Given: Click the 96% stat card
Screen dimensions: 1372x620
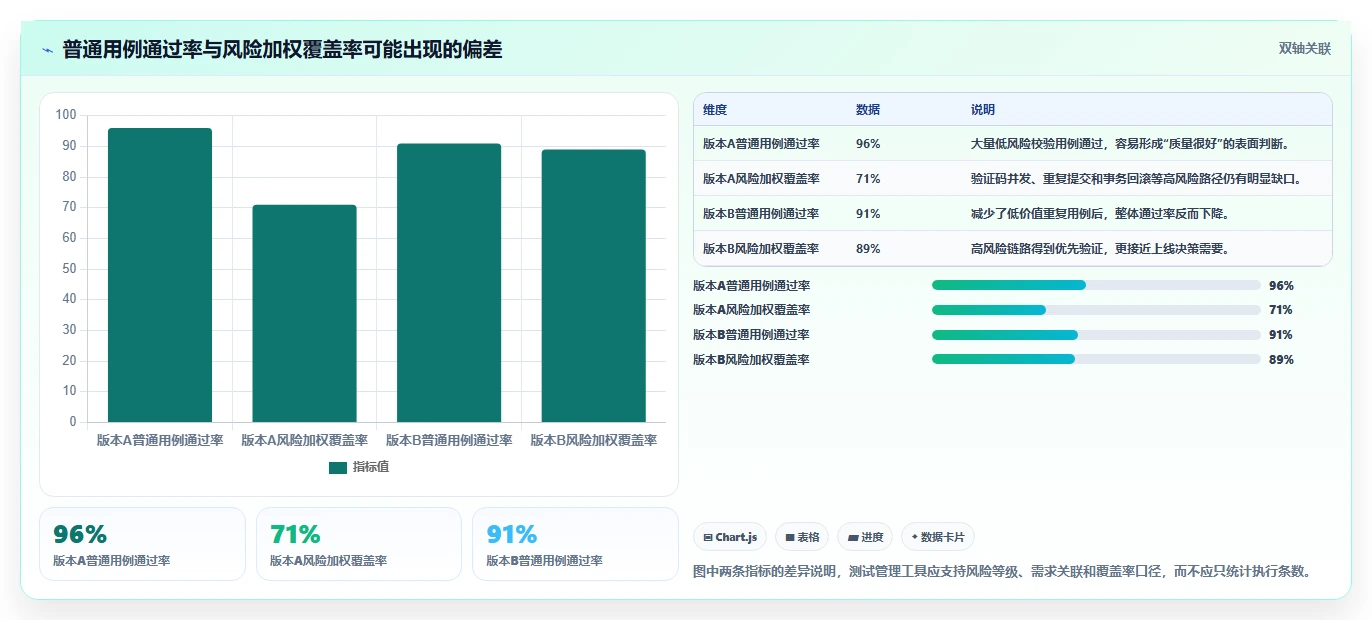Looking at the screenshot, I should 142,544.
